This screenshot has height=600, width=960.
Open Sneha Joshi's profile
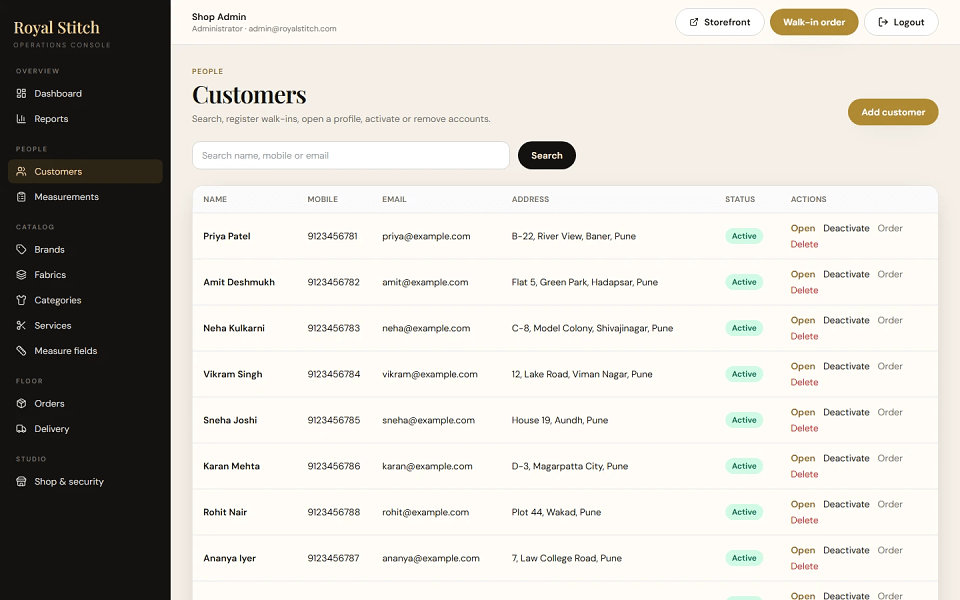(803, 412)
